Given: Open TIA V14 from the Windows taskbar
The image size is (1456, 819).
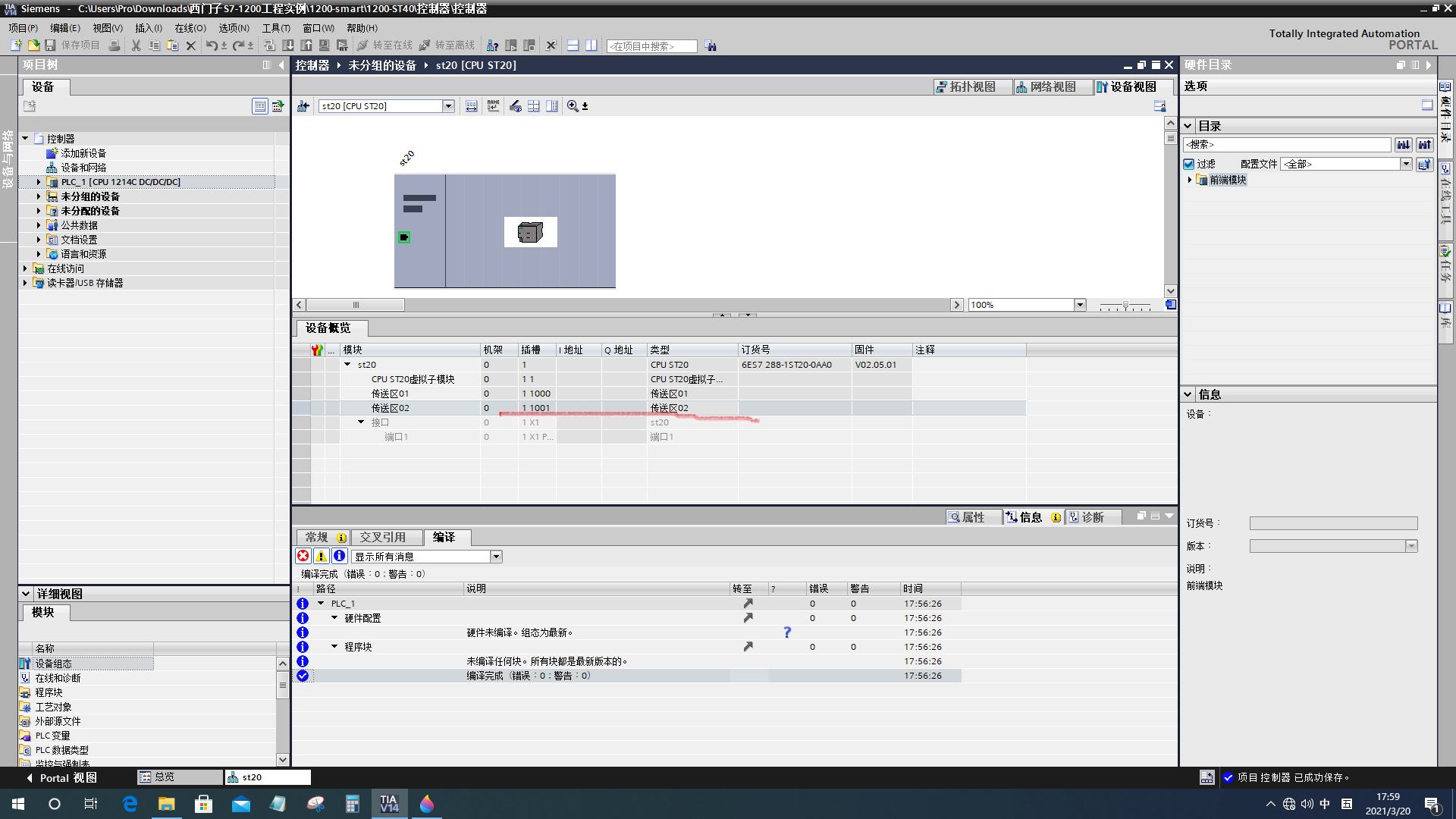Looking at the screenshot, I should coord(389,804).
